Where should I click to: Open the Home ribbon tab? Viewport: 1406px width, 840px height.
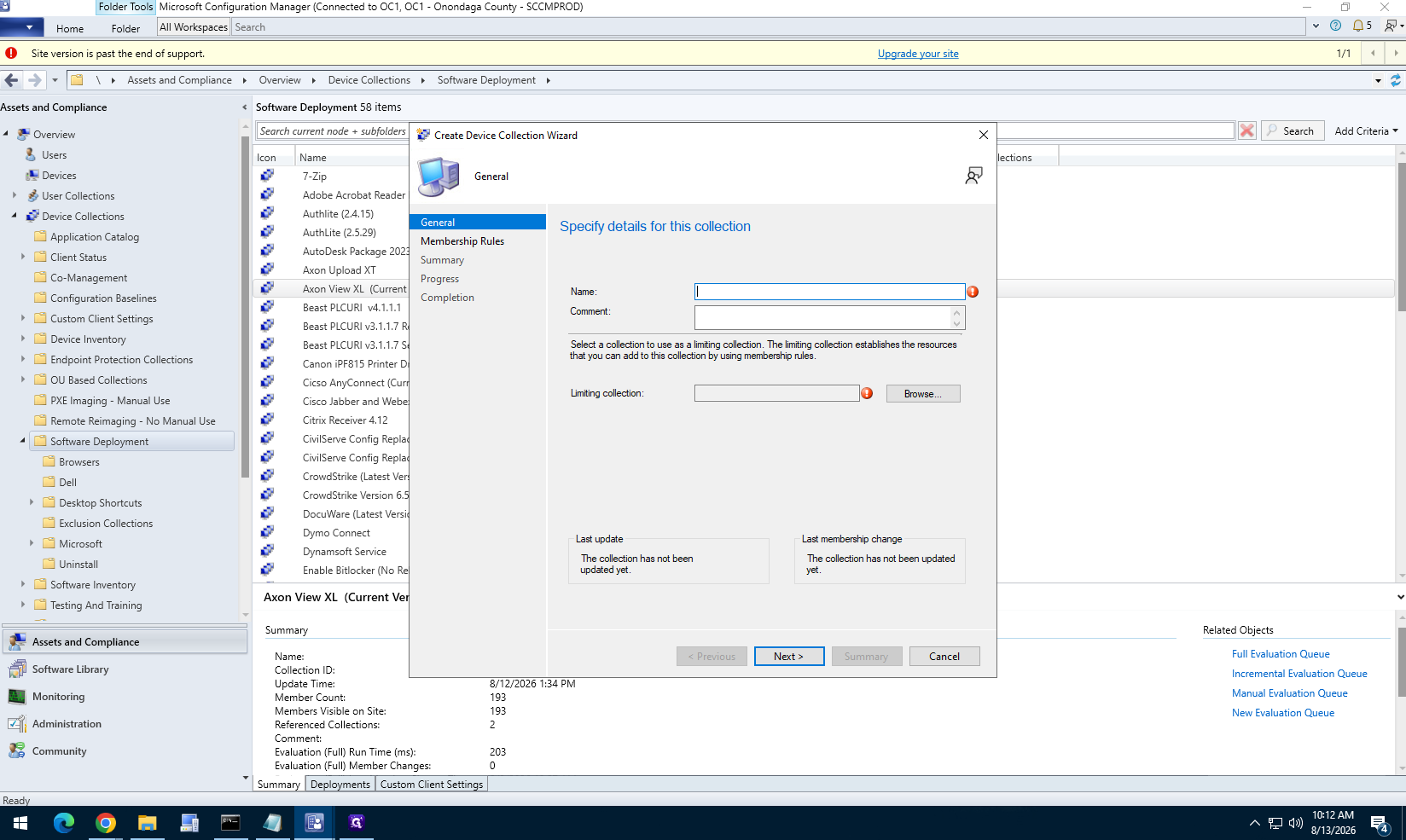pyautogui.click(x=70, y=28)
